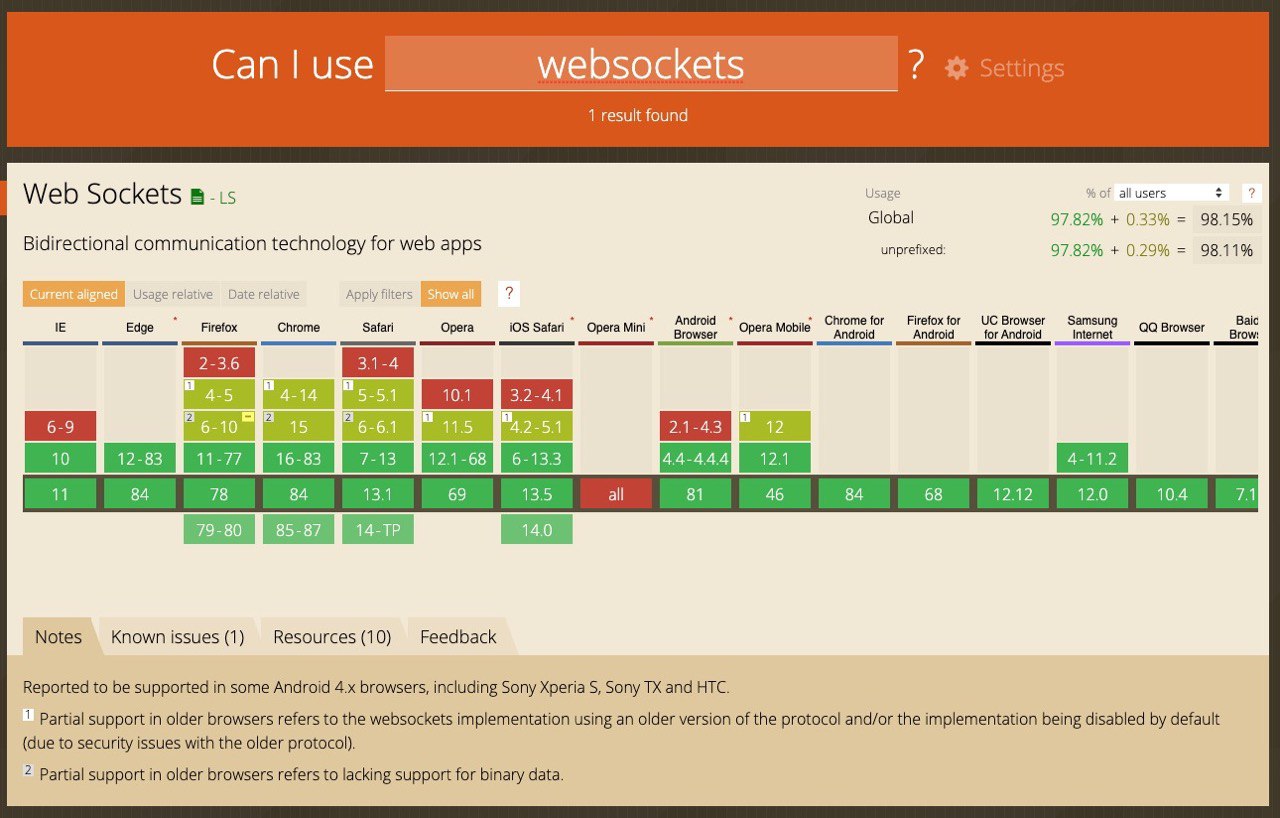Image resolution: width=1280 pixels, height=818 pixels.
Task: Switch to Date relative view
Action: pyautogui.click(x=264, y=294)
